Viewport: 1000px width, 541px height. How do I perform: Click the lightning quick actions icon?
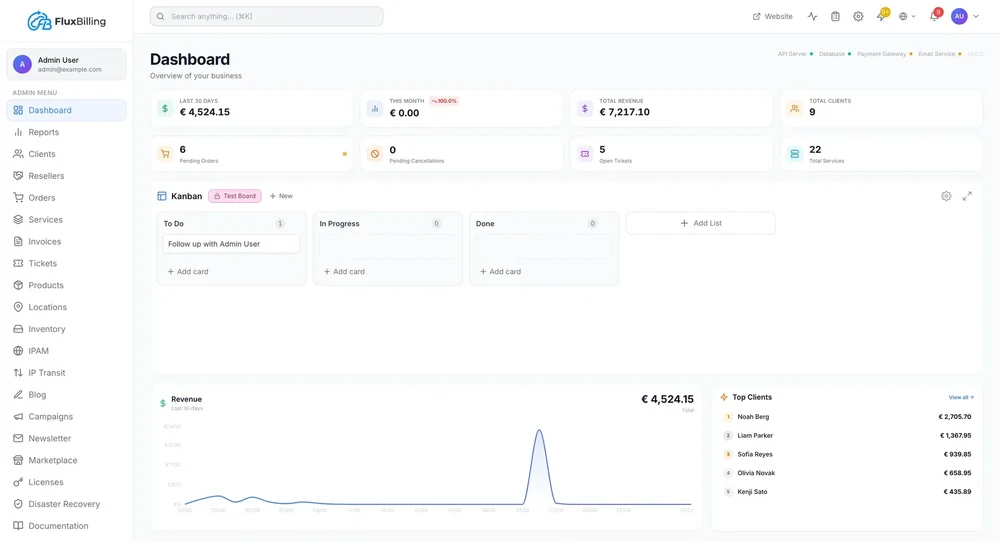881,17
